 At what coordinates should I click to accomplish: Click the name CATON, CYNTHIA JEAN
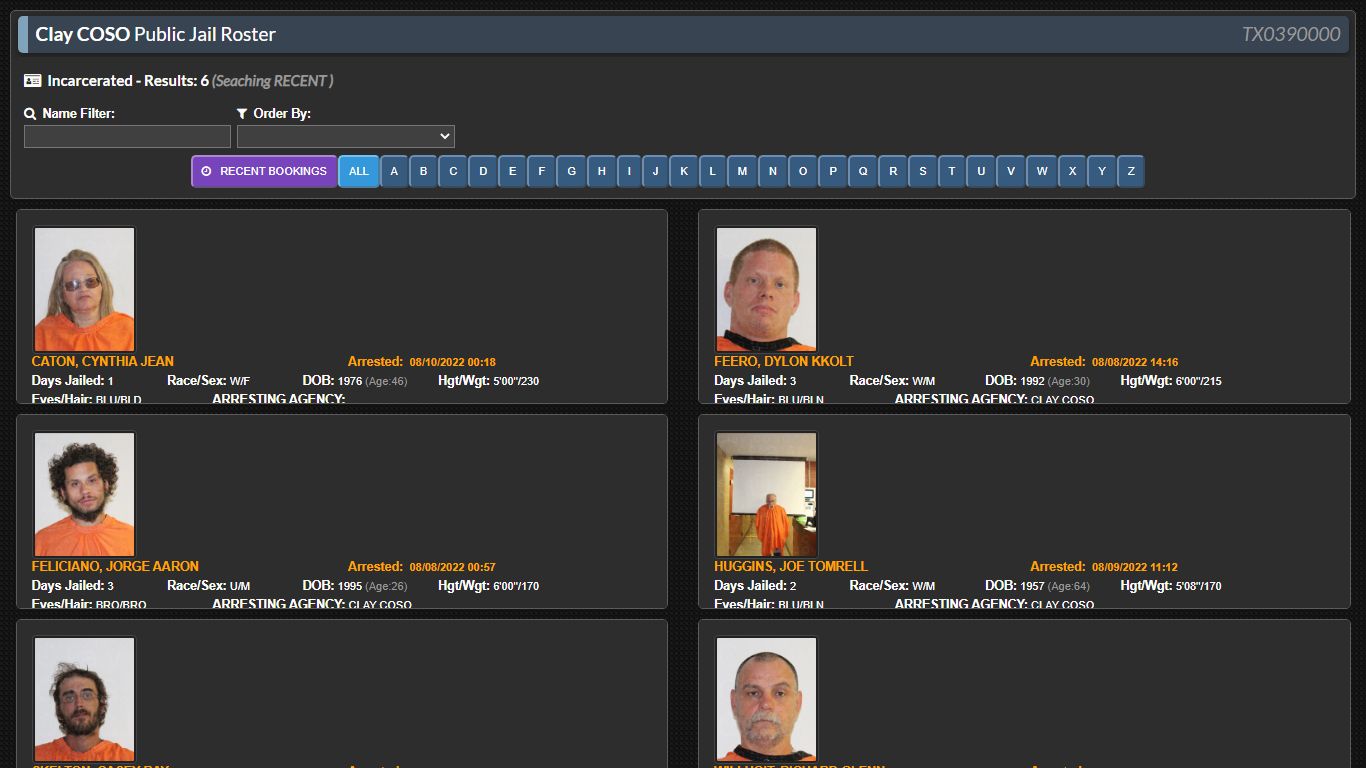pyautogui.click(x=103, y=361)
